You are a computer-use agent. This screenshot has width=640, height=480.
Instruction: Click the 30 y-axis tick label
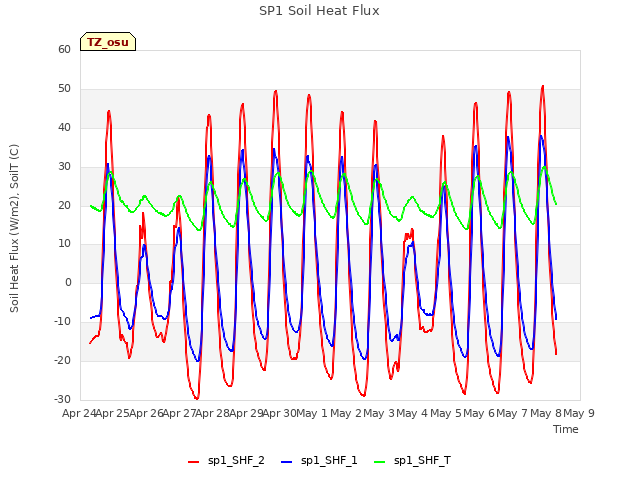tap(64, 167)
